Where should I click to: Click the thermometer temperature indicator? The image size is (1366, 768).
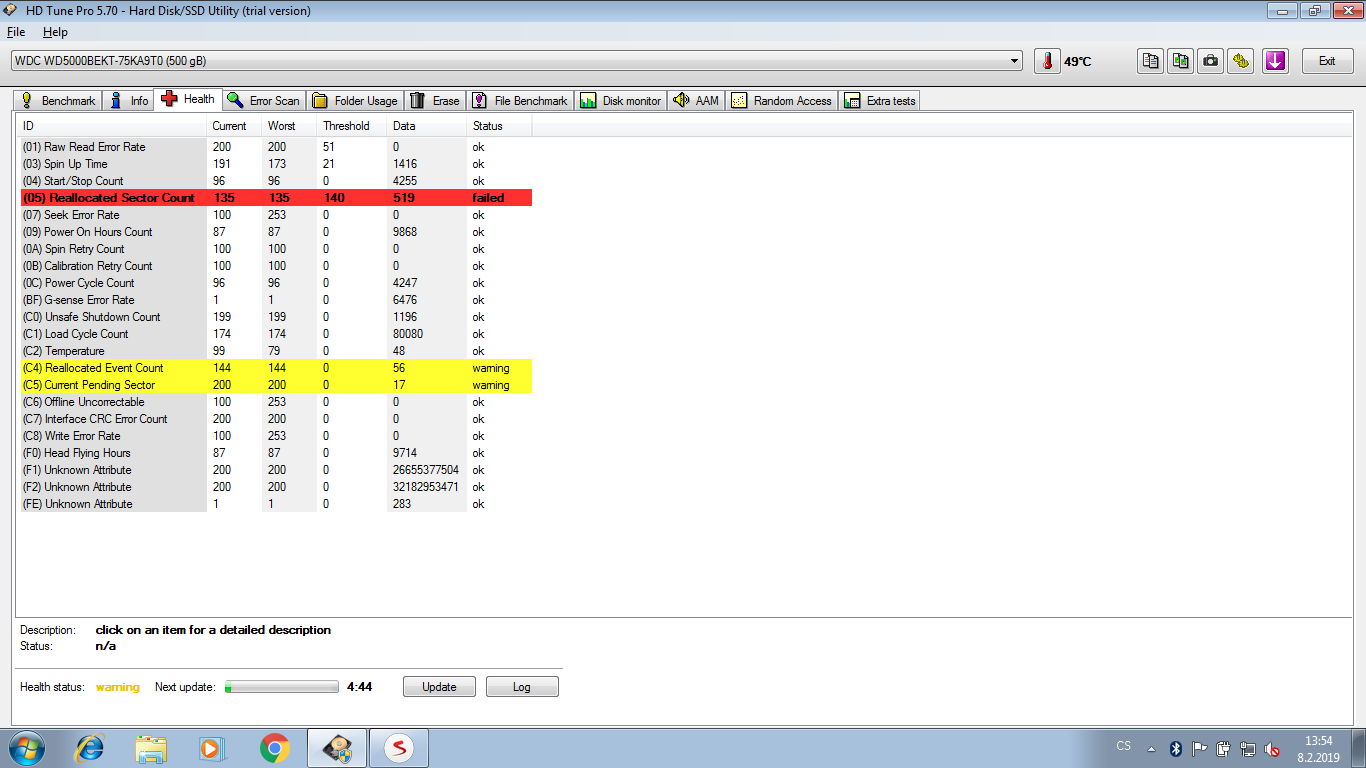(1047, 61)
